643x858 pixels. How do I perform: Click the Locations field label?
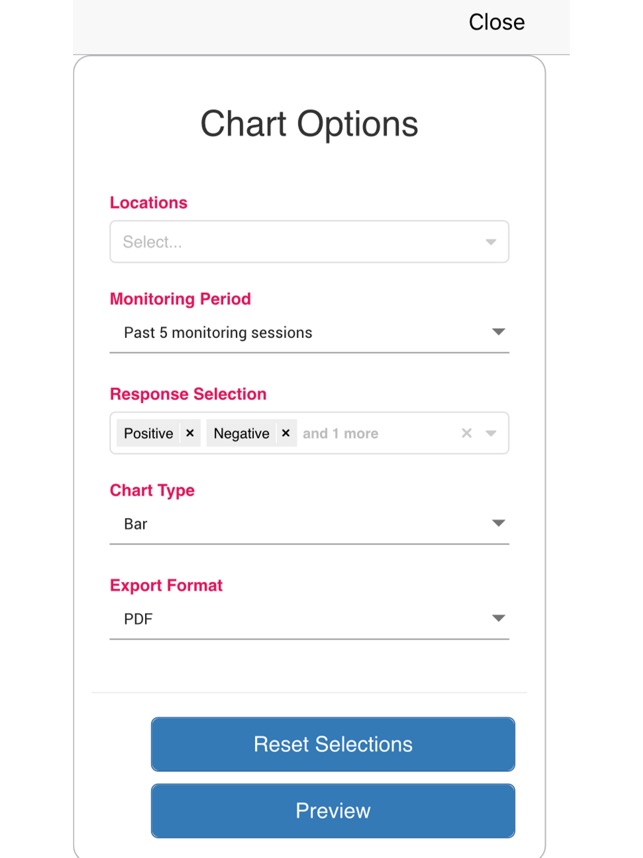[148, 203]
